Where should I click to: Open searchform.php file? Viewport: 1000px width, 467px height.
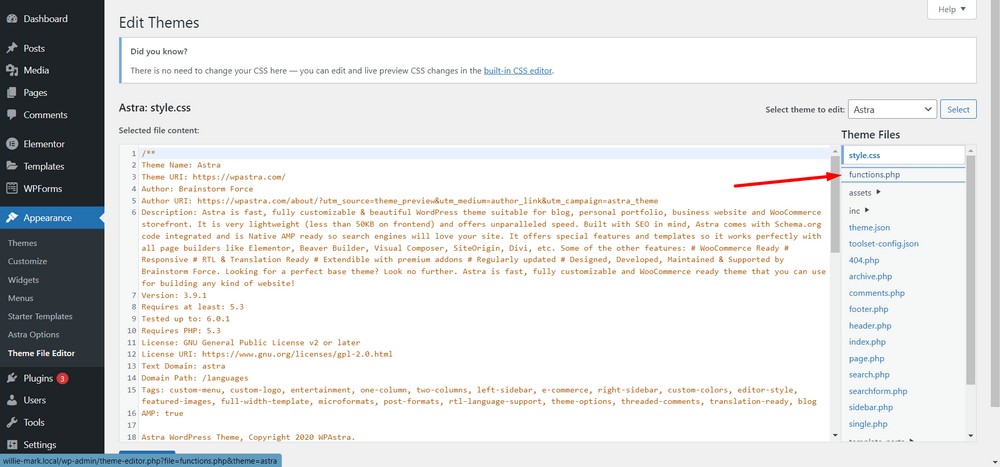[878, 391]
